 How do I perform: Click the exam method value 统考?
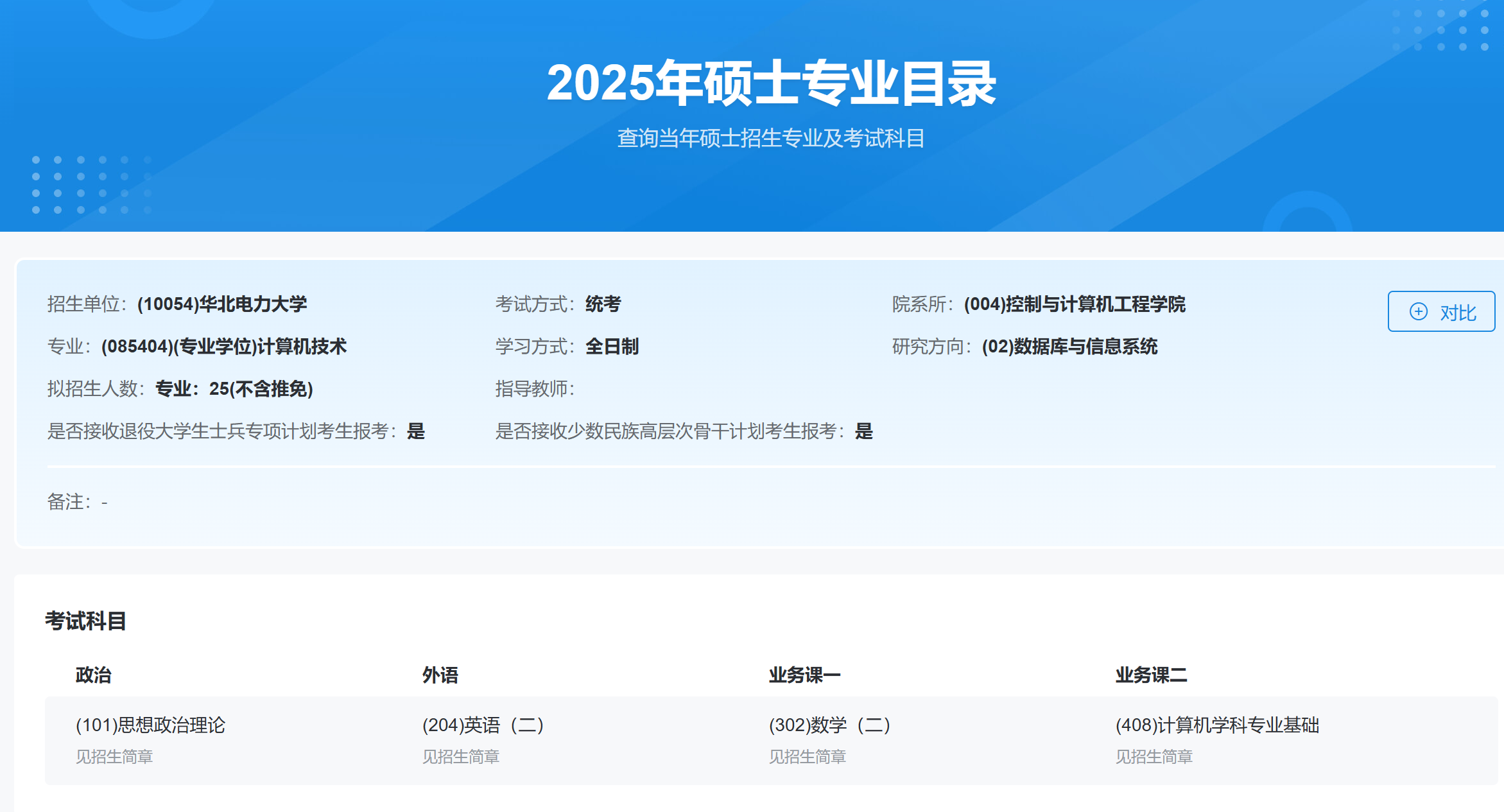[603, 304]
